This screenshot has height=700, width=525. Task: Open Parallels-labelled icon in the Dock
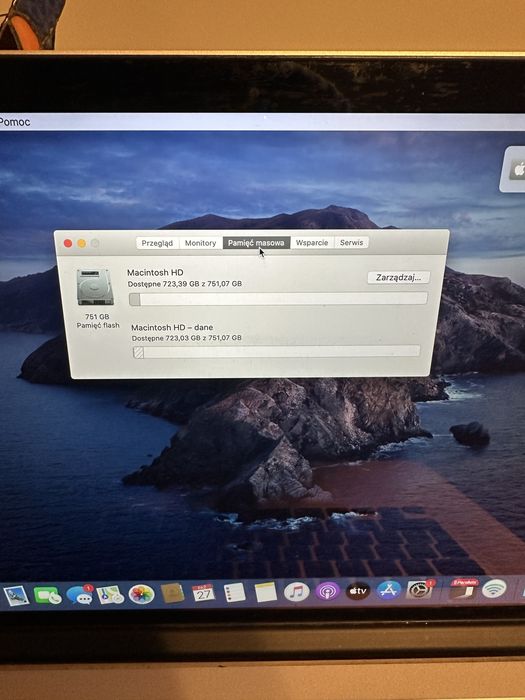(462, 589)
